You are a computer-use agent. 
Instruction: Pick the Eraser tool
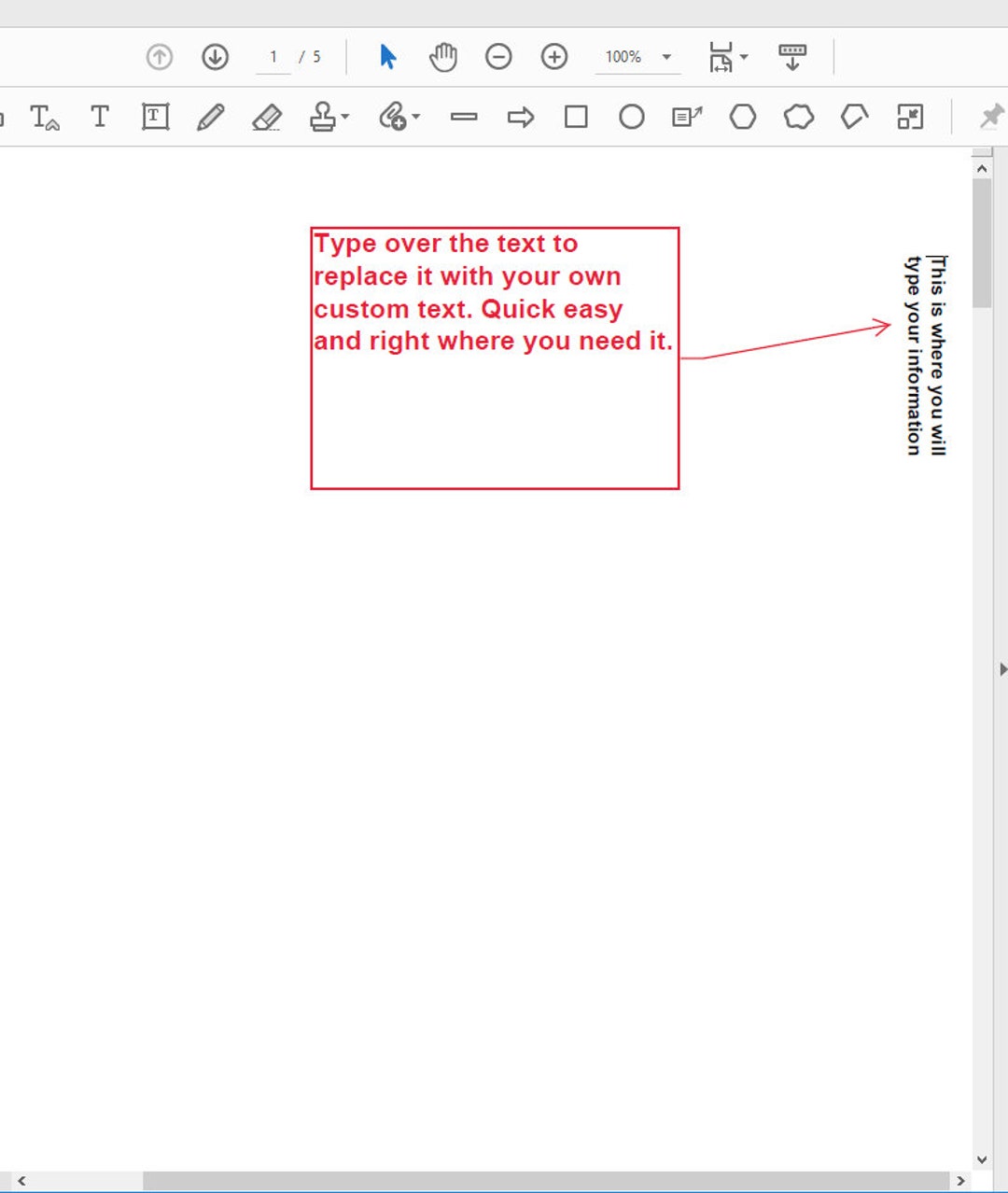[x=267, y=117]
